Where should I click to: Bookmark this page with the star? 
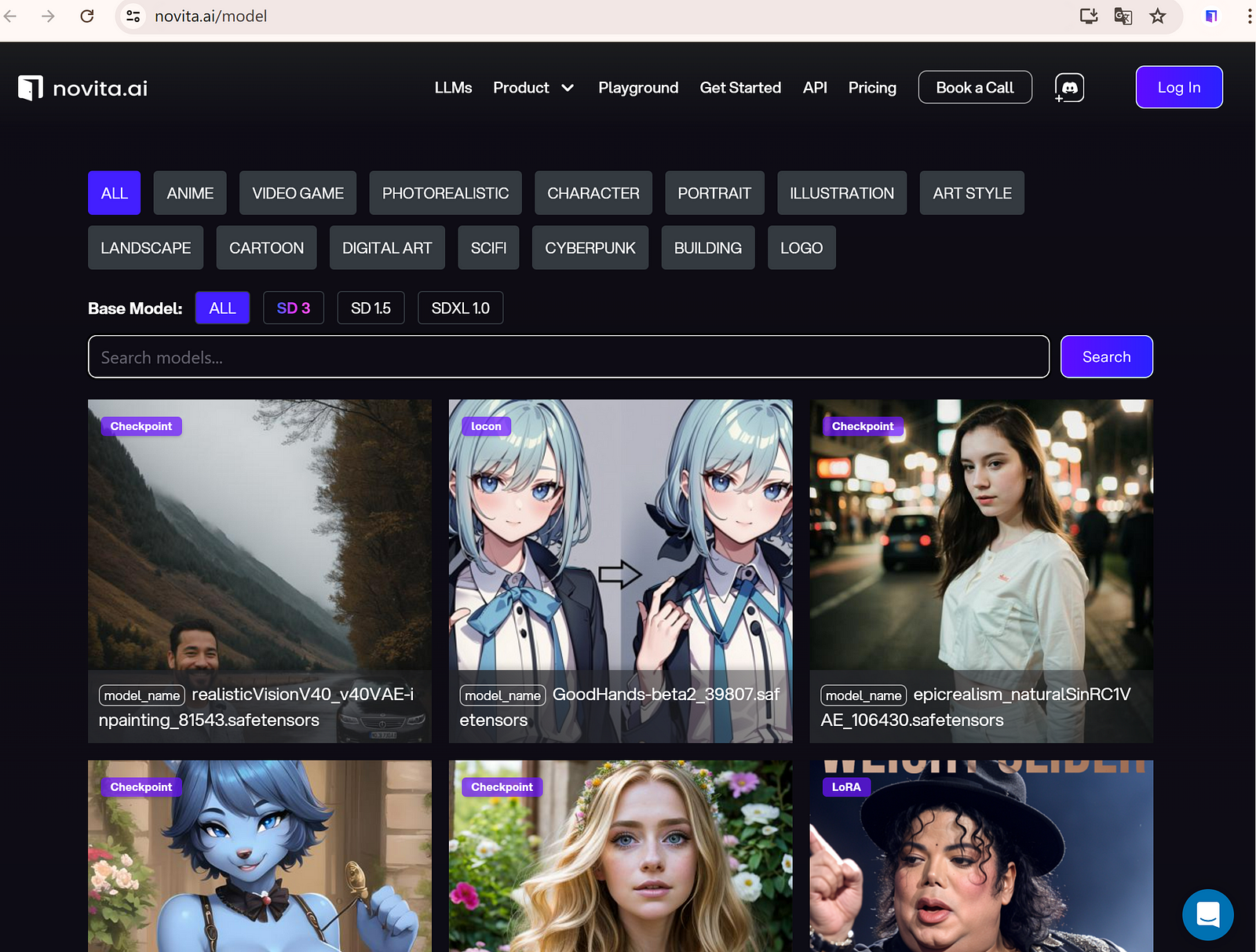(x=1158, y=16)
